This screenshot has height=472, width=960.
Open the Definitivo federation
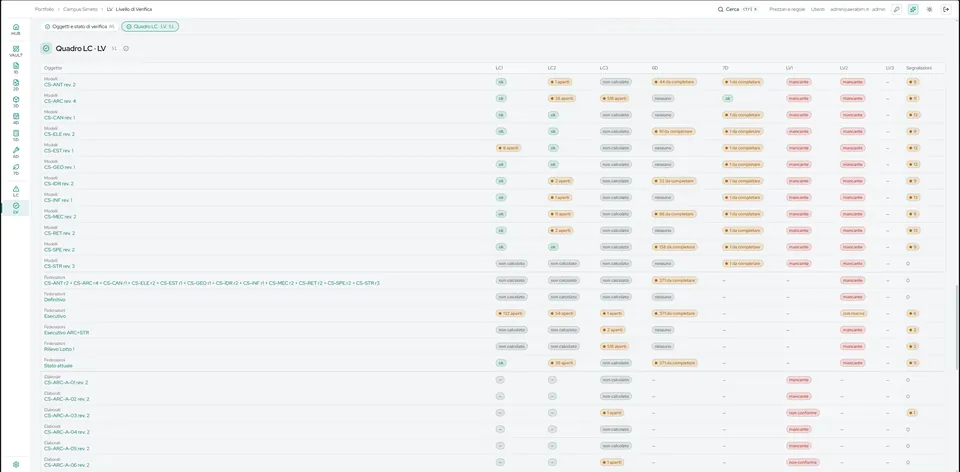pyautogui.click(x=54, y=299)
